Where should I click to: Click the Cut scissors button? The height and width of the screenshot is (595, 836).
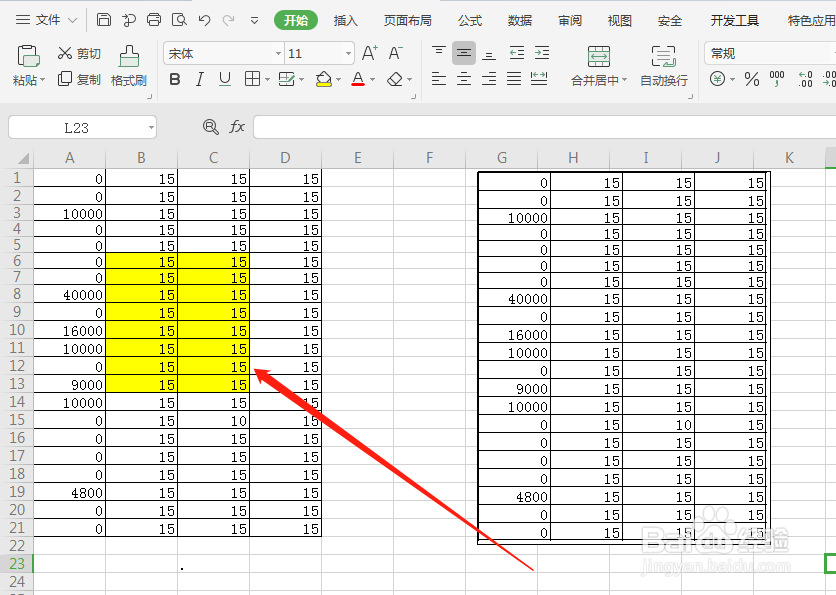[x=79, y=53]
